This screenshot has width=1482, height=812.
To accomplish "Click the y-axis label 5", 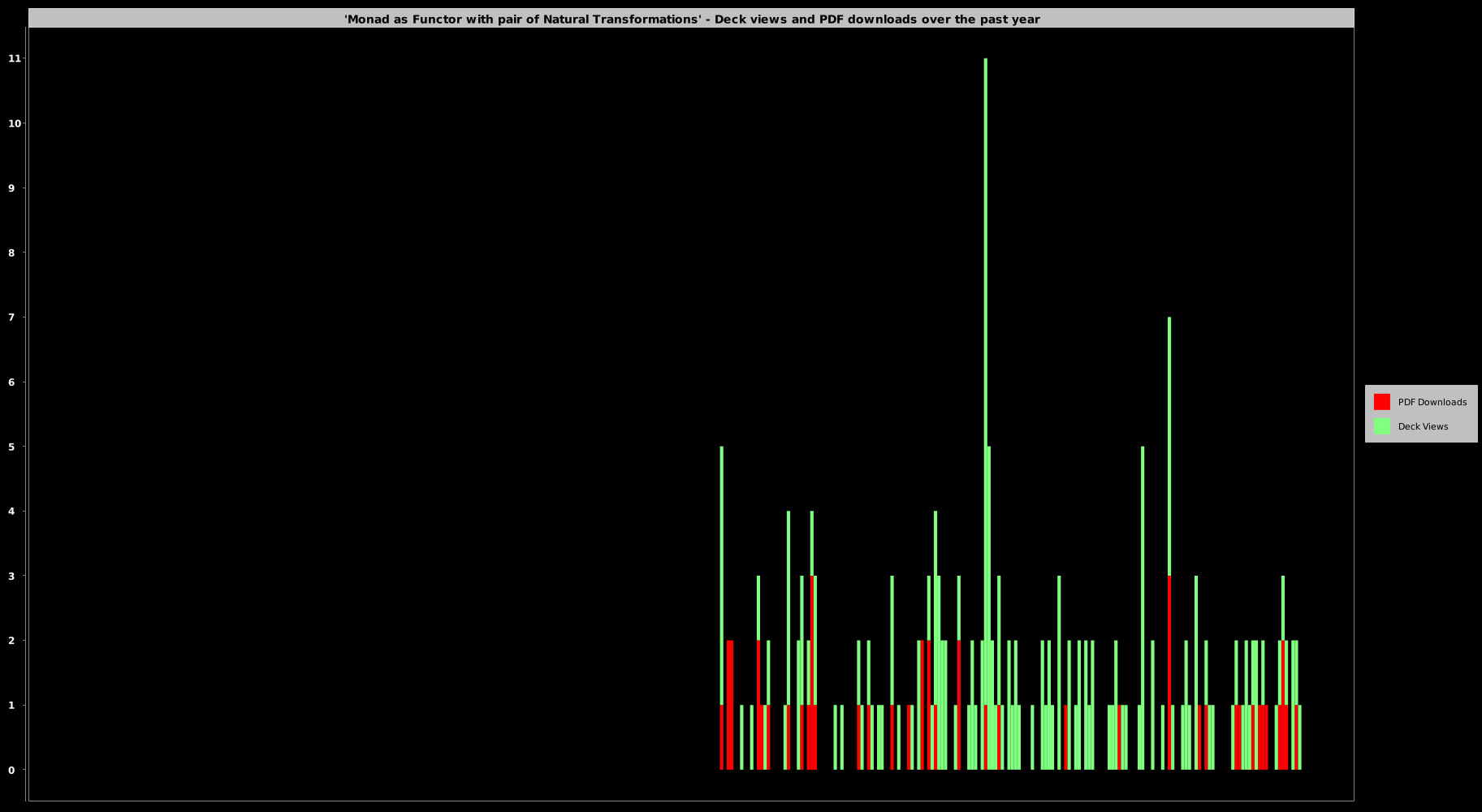I will pyautogui.click(x=11, y=447).
